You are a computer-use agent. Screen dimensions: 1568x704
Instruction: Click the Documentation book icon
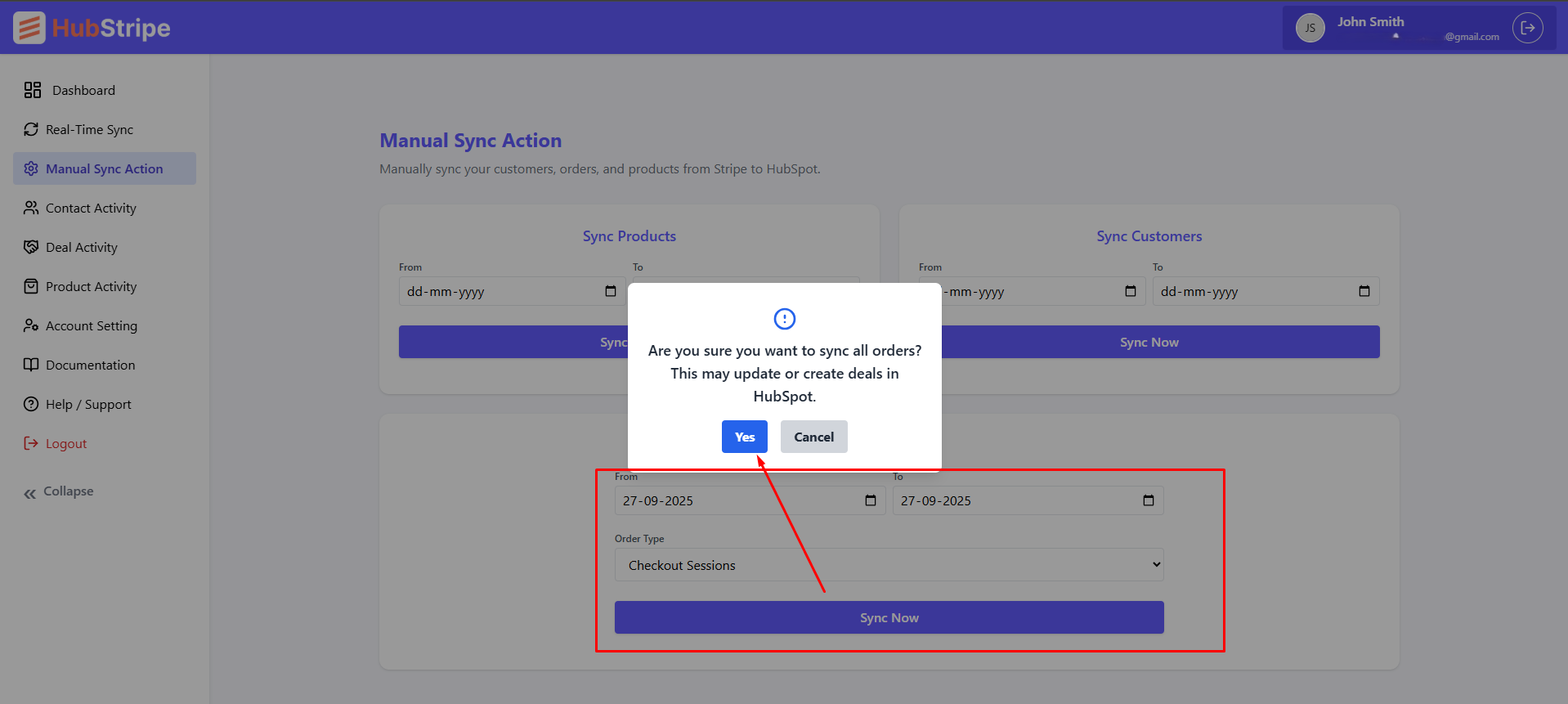(31, 365)
